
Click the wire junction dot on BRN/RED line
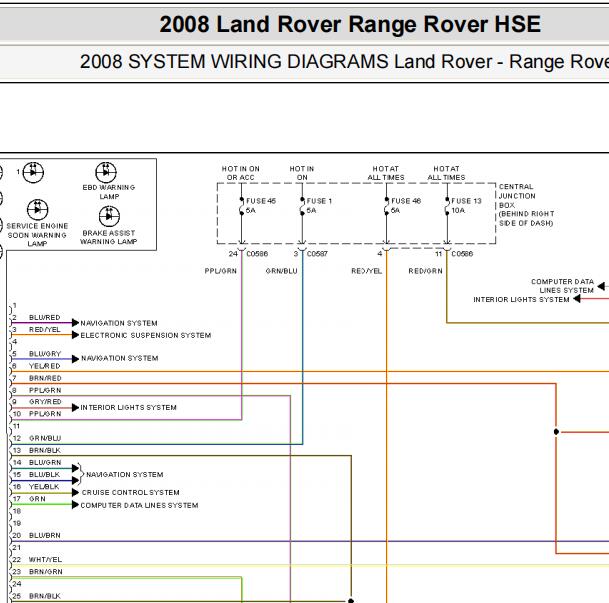tap(556, 432)
